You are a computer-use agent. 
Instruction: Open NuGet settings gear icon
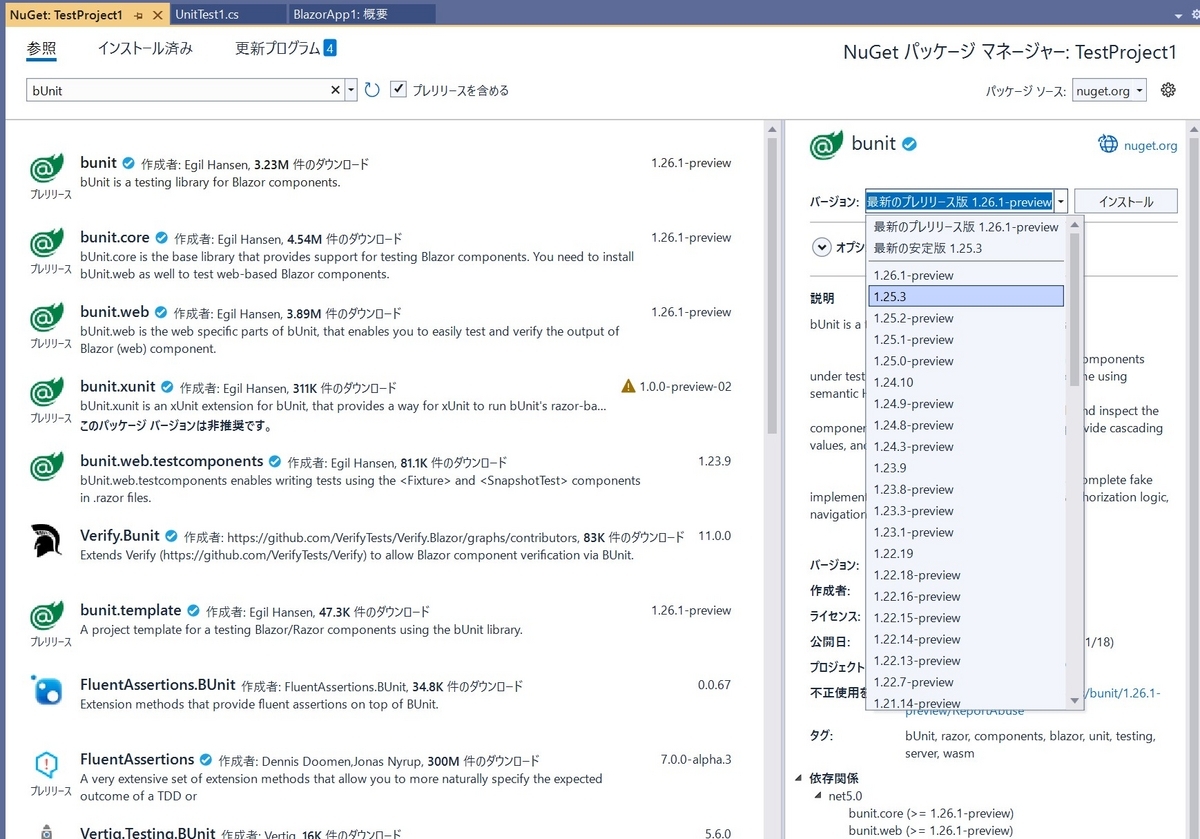pos(1168,90)
